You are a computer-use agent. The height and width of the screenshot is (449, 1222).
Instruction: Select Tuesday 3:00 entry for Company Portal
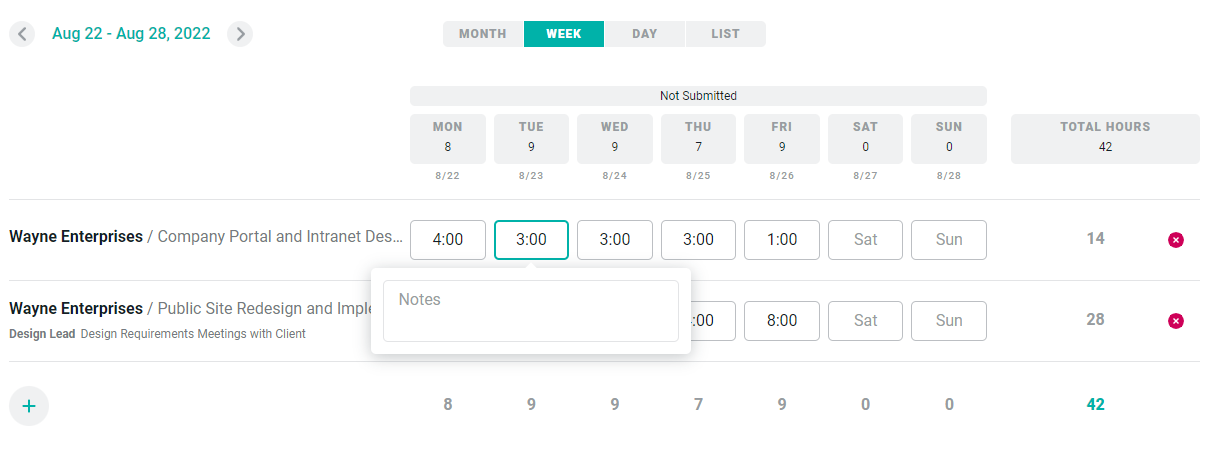(531, 240)
